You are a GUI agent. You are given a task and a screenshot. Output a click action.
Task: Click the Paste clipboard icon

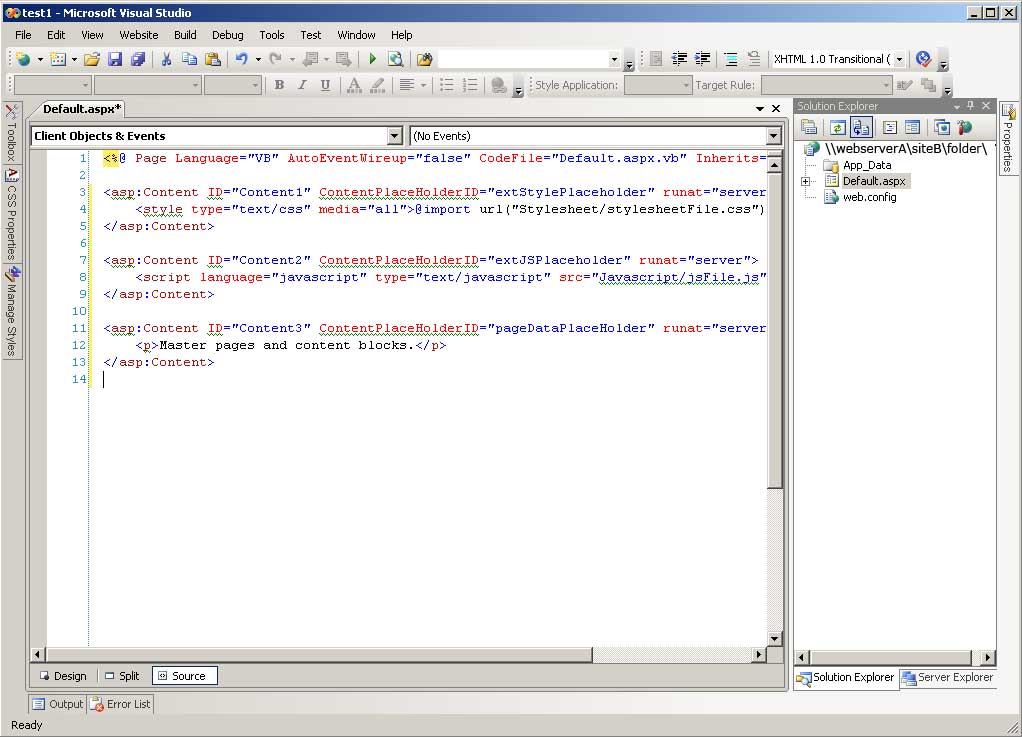212,59
